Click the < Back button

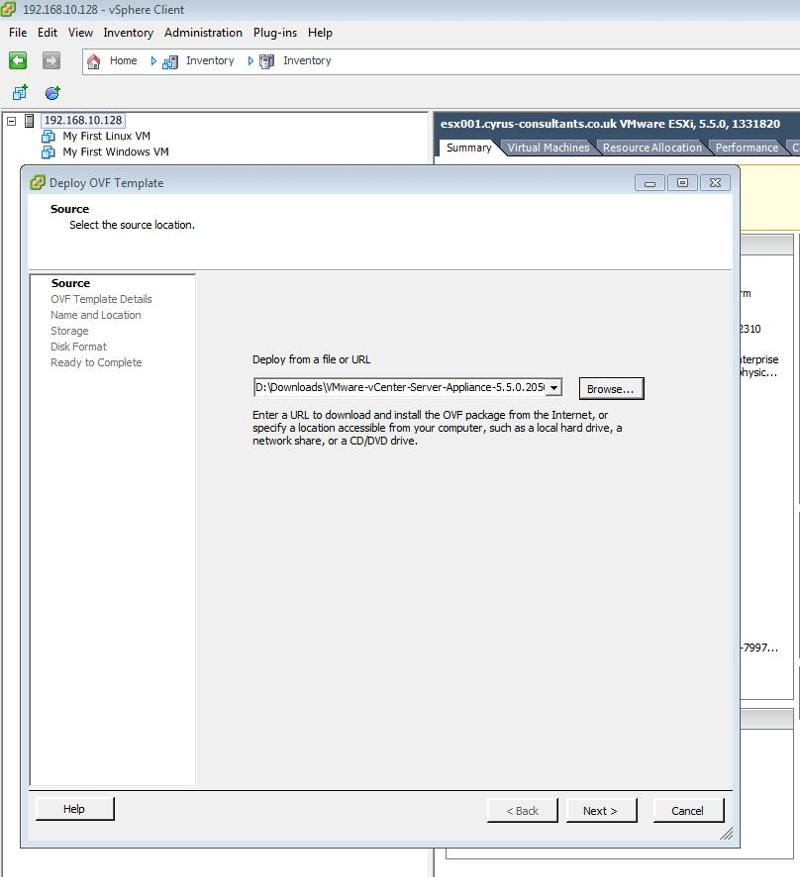(523, 810)
